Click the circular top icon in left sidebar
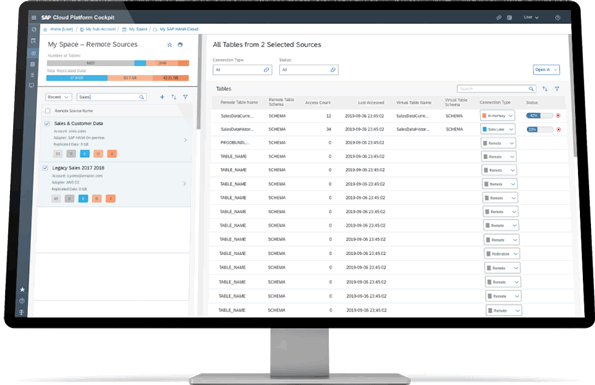Screen dimensions: 595x385 point(33,29)
